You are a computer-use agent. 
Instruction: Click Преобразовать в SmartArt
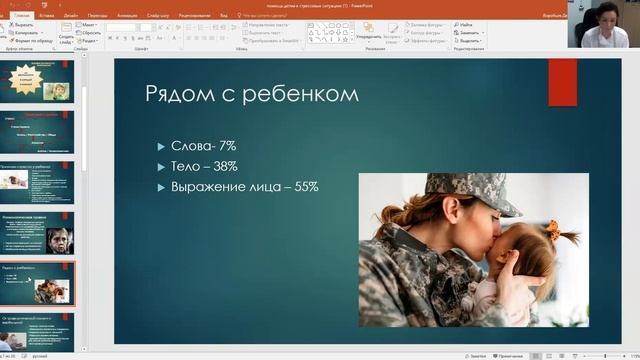[x=271, y=41]
